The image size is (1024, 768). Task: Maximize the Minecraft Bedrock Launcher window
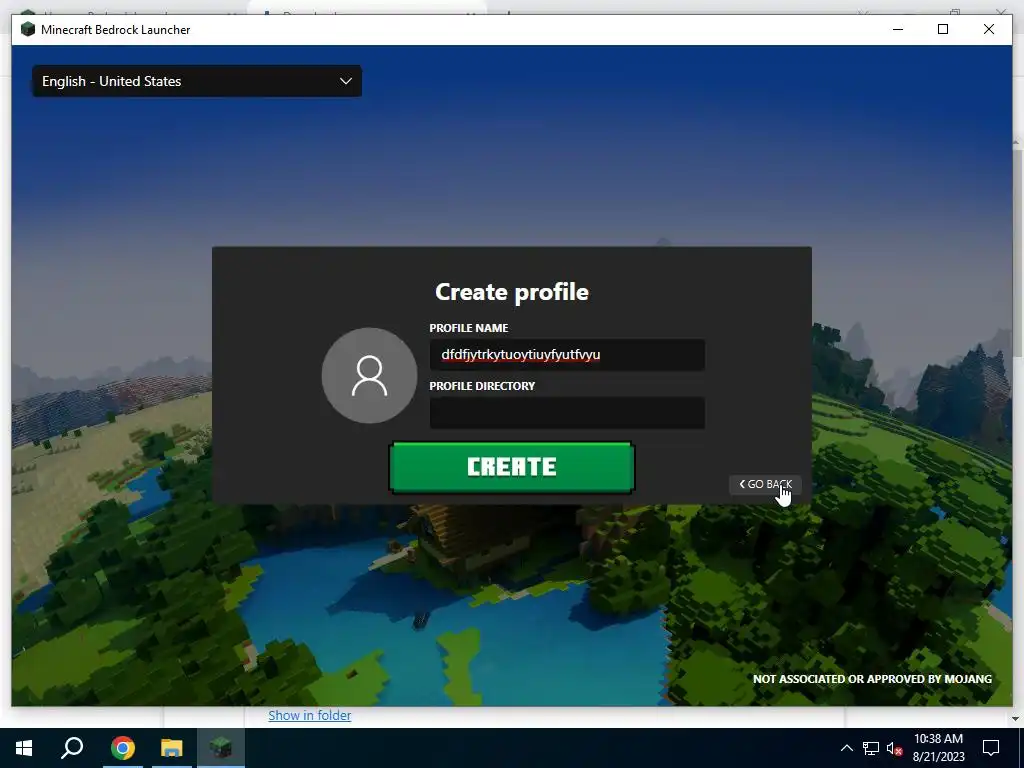[943, 29]
